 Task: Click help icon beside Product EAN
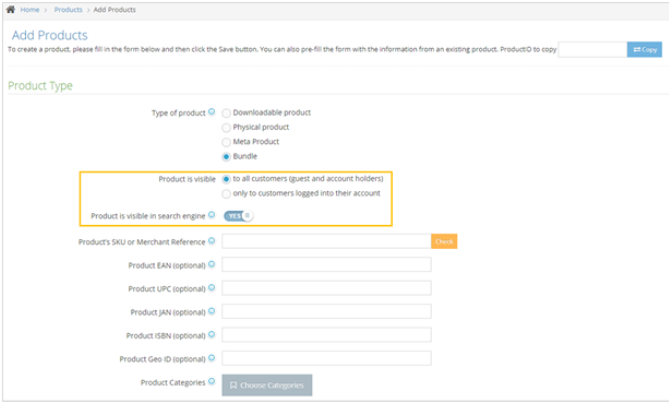[212, 265]
